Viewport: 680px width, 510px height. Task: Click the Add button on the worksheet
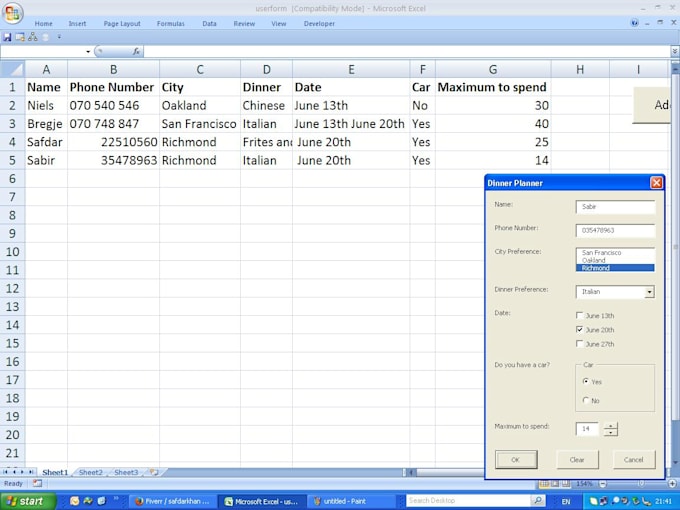652,105
